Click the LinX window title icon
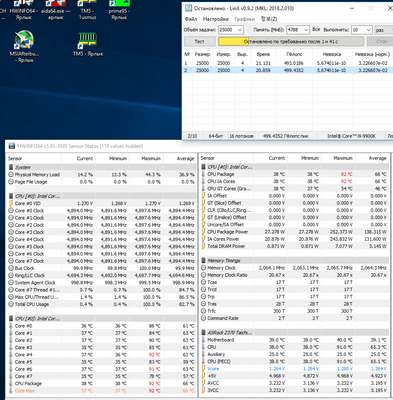Screen dimensions: 393x400 (x=189, y=8)
